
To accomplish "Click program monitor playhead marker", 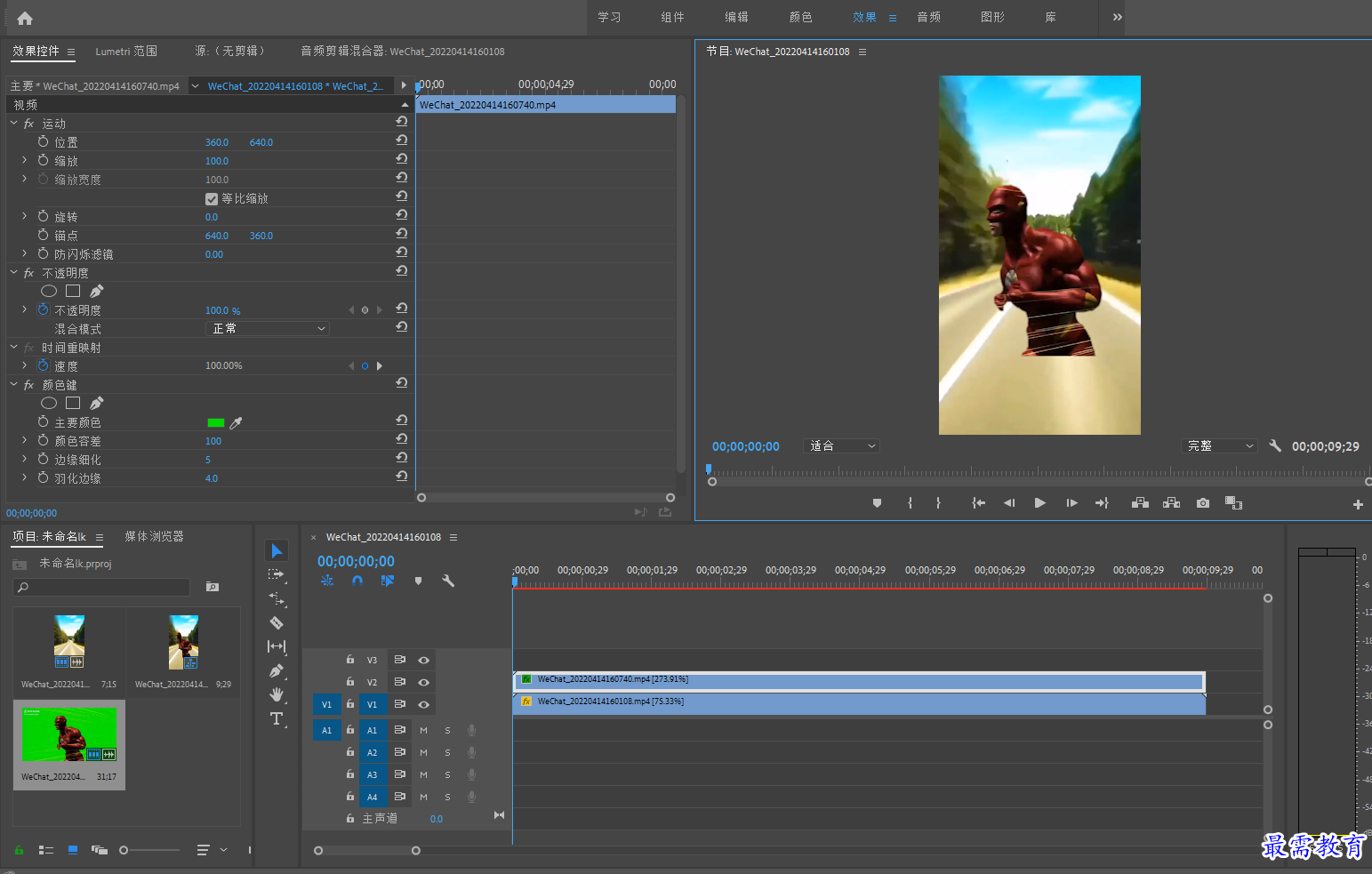I will tap(709, 468).
